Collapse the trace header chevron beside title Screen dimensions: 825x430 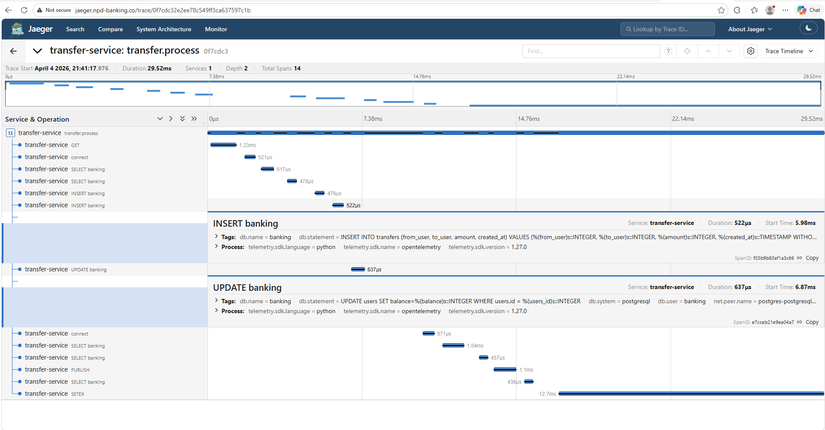(x=37, y=50)
